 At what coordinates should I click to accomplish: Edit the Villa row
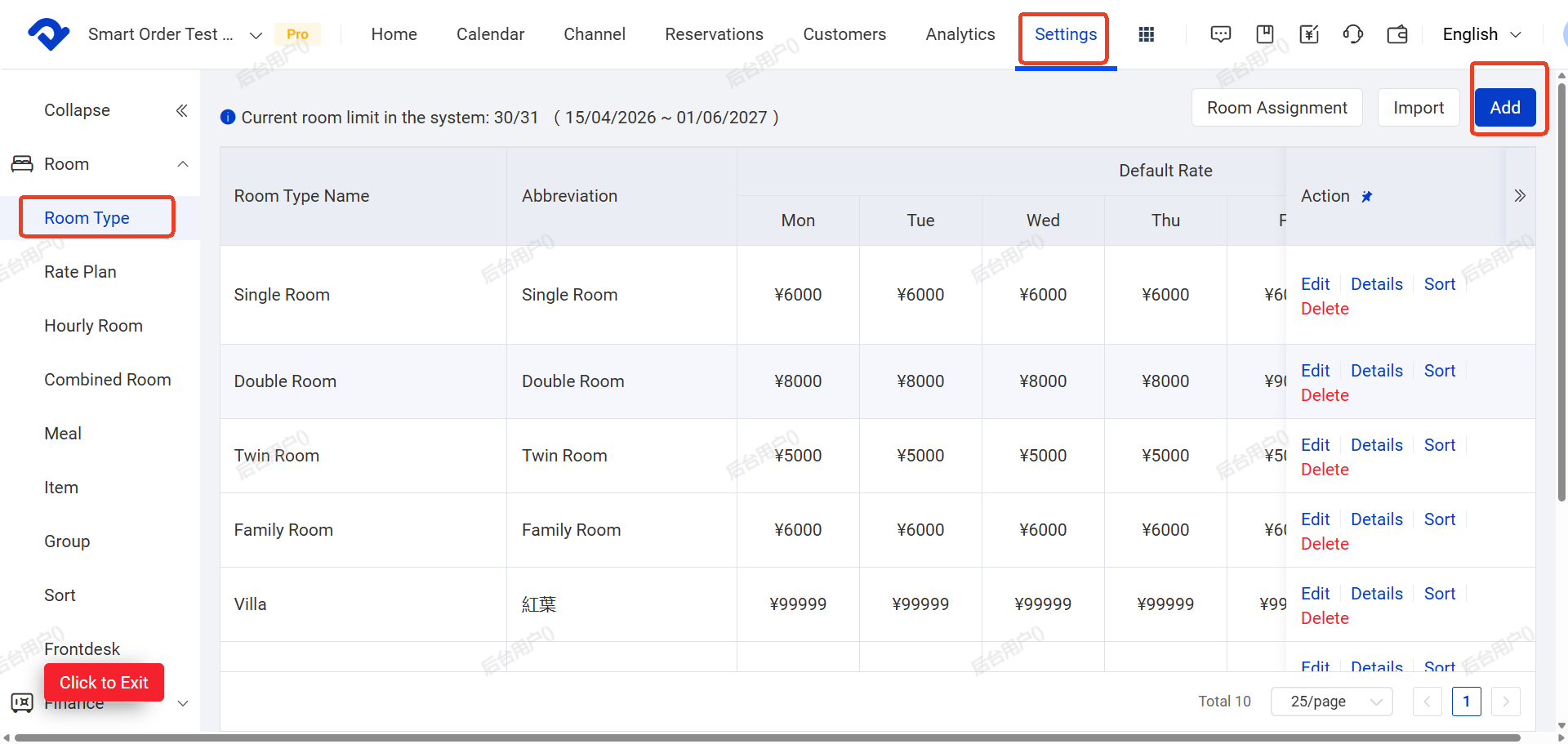point(1315,594)
